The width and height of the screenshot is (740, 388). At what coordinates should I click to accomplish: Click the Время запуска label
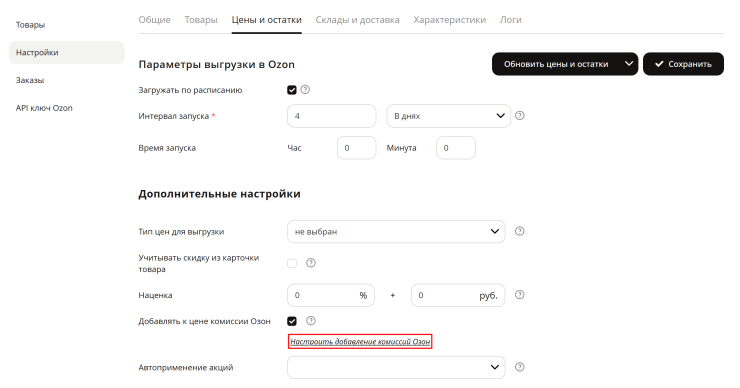(x=167, y=148)
